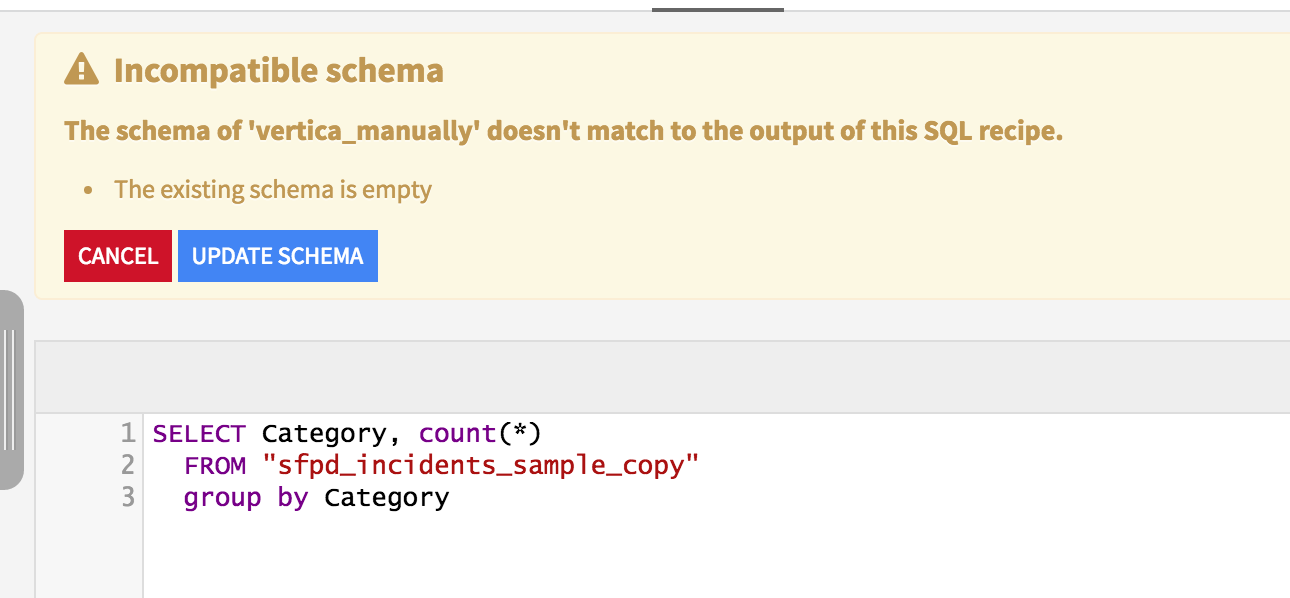Click the warning triangle icon
The image size is (1290, 598).
click(x=81, y=70)
